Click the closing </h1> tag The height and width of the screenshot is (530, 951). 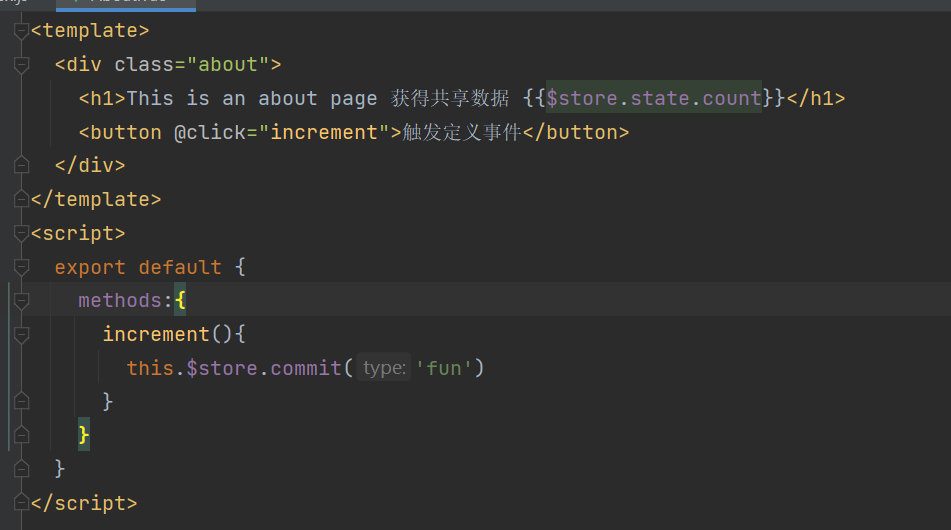[816, 98]
